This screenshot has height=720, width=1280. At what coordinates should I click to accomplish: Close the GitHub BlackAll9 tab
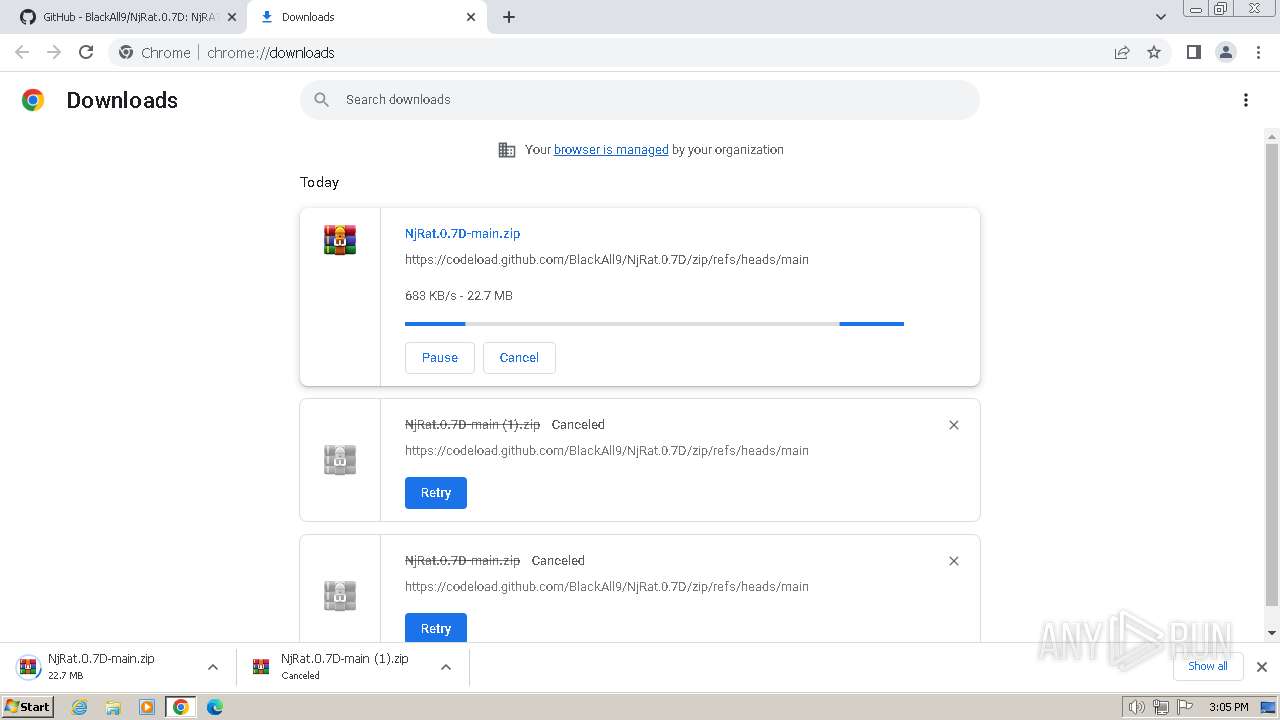coord(232,17)
